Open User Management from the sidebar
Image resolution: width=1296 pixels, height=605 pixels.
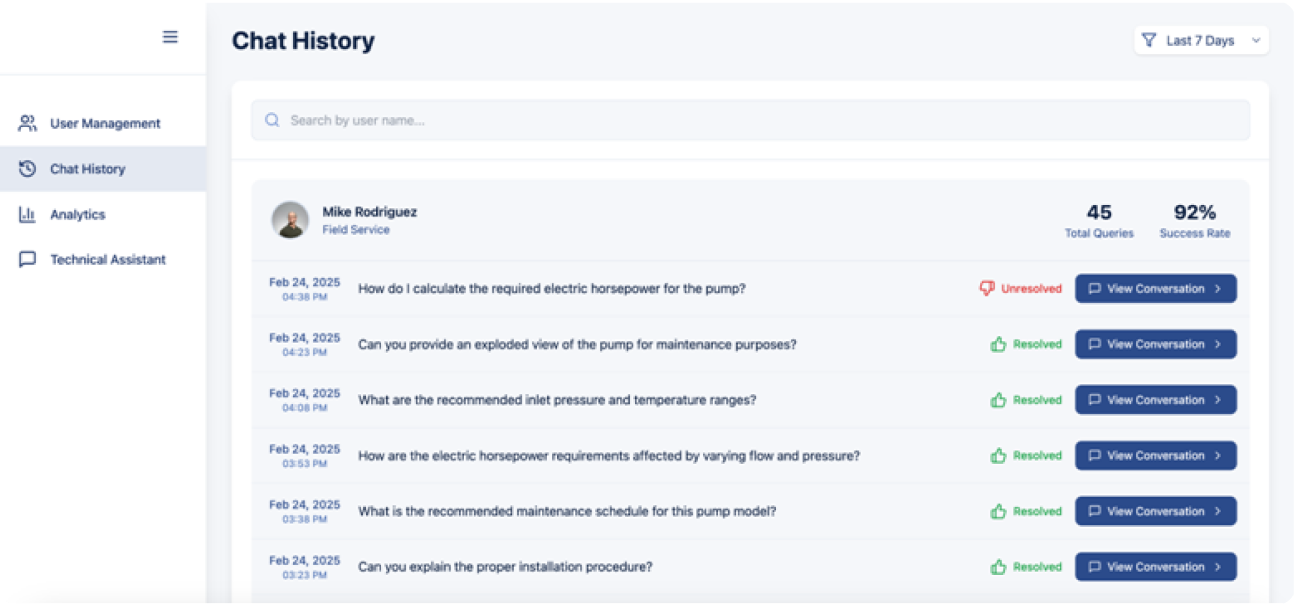[x=104, y=122]
